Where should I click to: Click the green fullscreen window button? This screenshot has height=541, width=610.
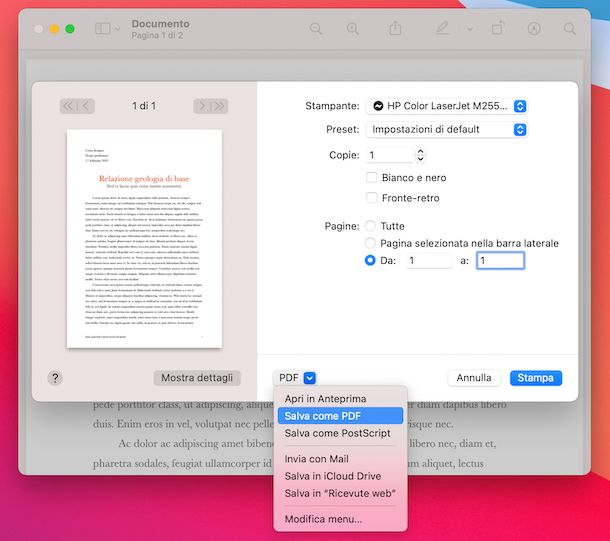pyautogui.click(x=70, y=29)
